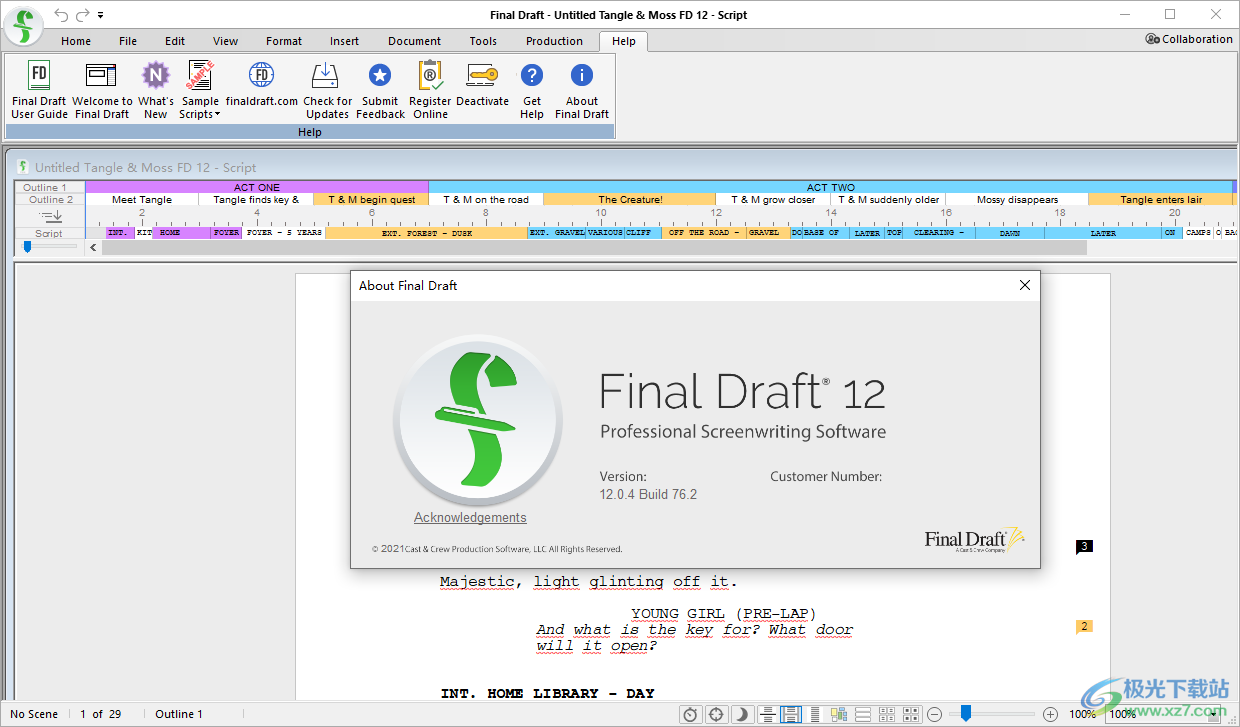Screen dimensions: 1240x727
Task: Open About Final Draft from ribbon
Action: [582, 90]
